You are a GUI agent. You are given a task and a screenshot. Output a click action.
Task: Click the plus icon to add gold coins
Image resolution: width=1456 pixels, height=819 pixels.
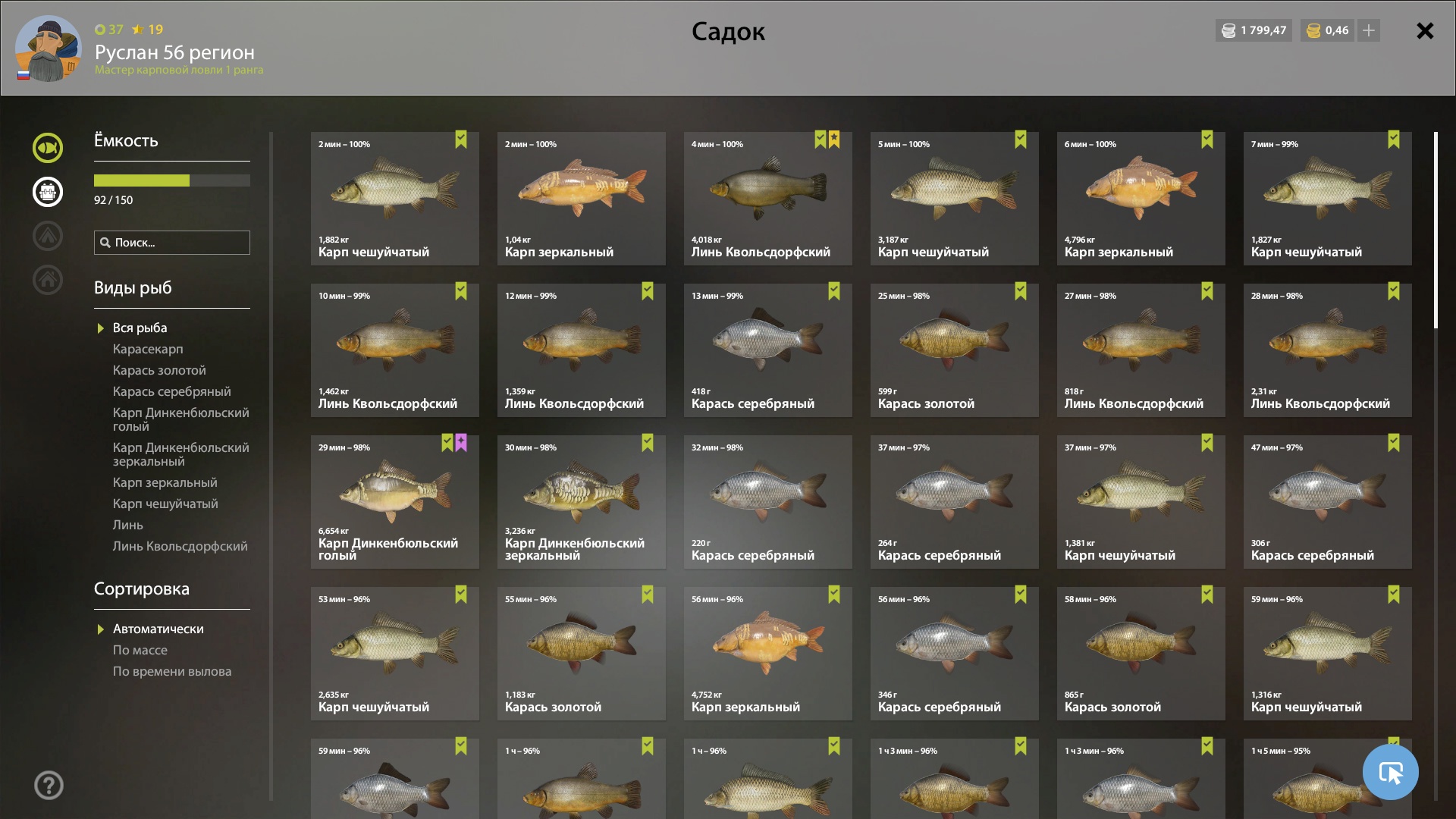coord(1369,30)
